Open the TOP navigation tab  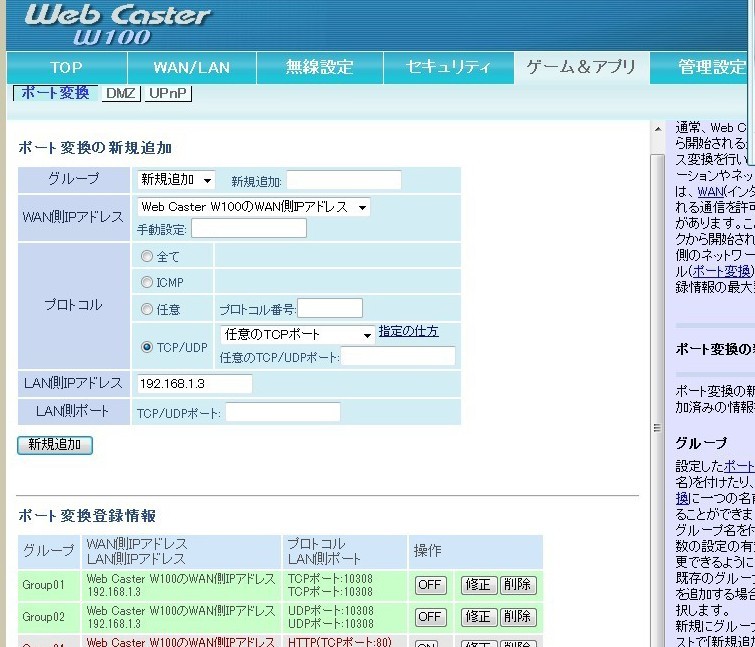coord(67,67)
